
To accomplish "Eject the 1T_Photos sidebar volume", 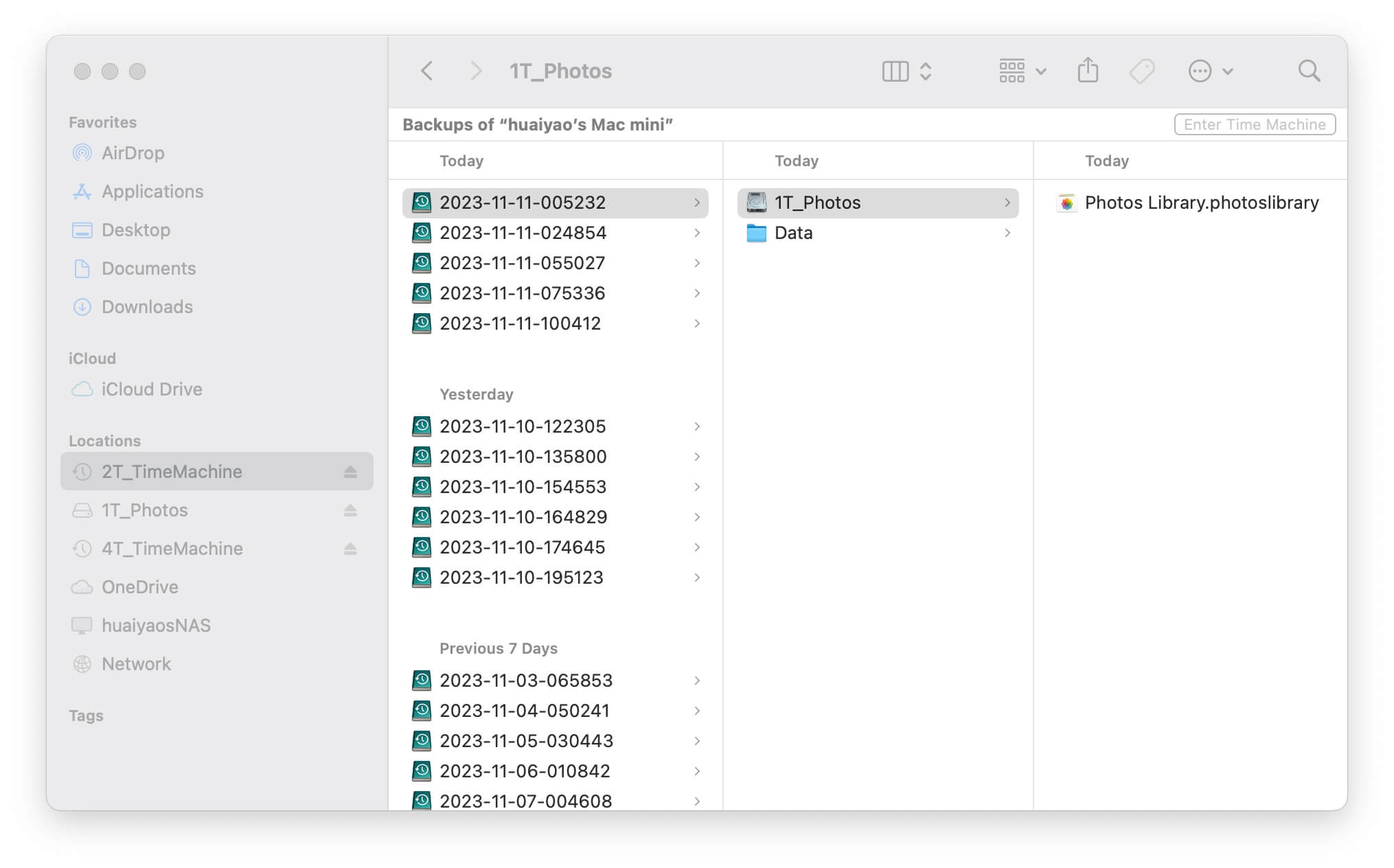I will point(350,510).
